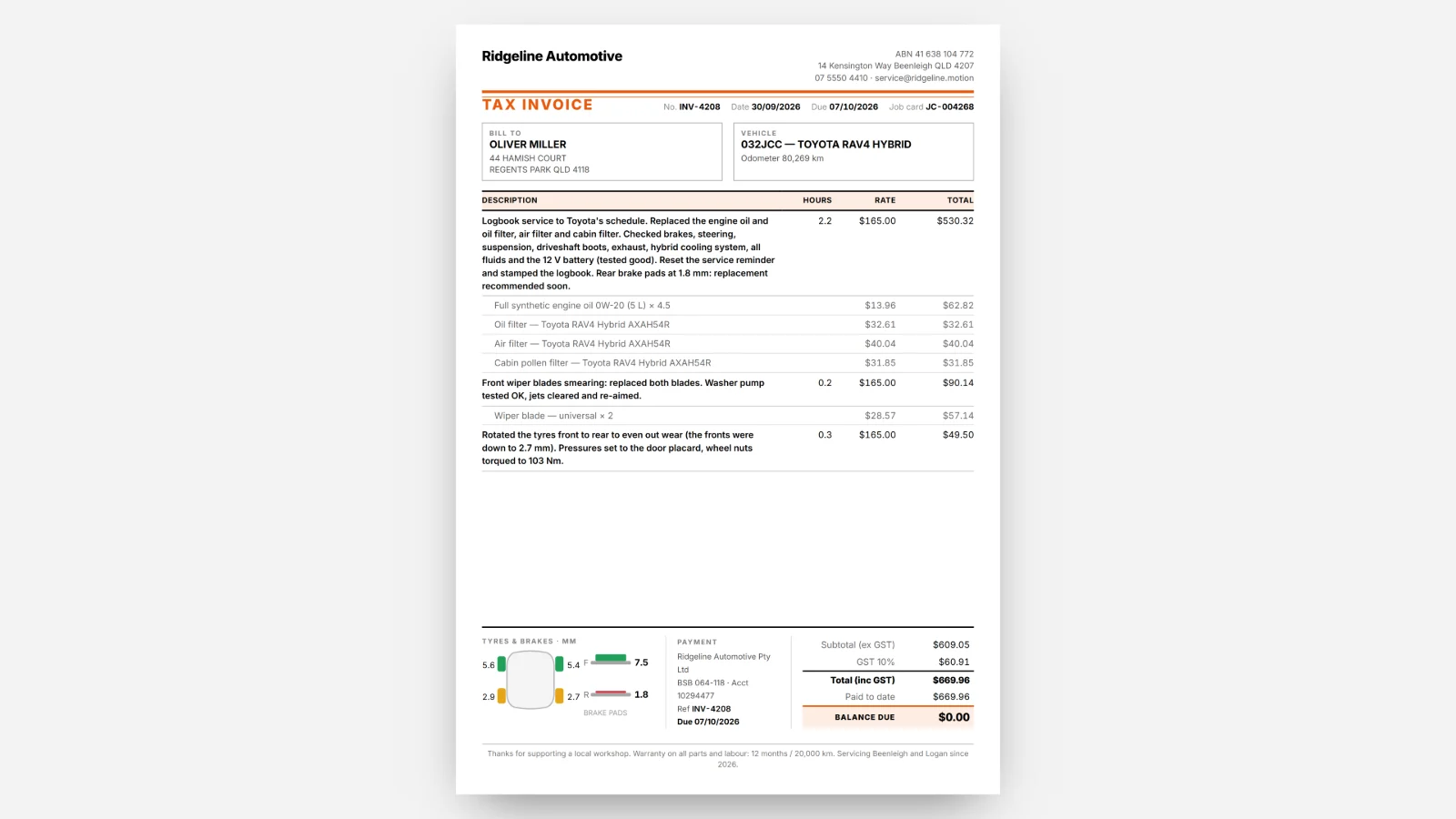Image resolution: width=1456 pixels, height=819 pixels.
Task: Click 'Full synthetic engine oil 0W-20' line
Action: click(x=582, y=306)
